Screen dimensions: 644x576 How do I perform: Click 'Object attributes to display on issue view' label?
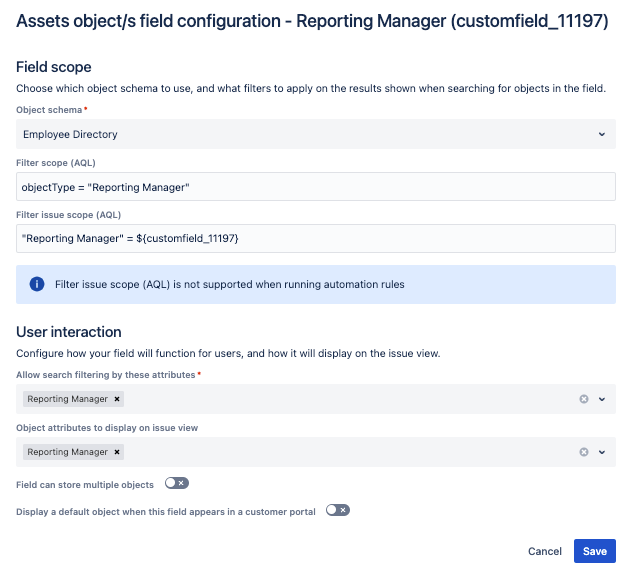click(107, 428)
